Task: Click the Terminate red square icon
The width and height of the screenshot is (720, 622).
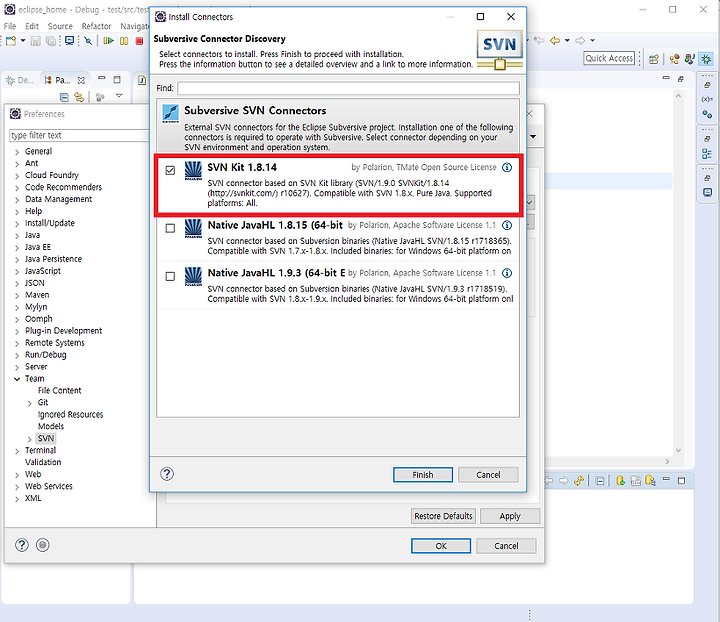Action: [x=139, y=41]
